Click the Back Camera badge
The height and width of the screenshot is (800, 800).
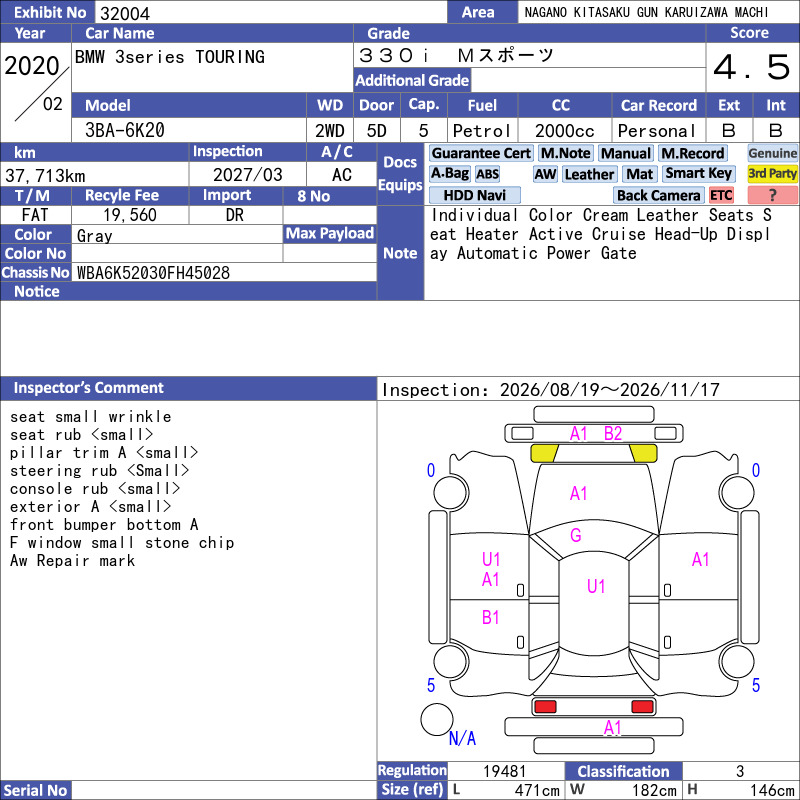[658, 195]
